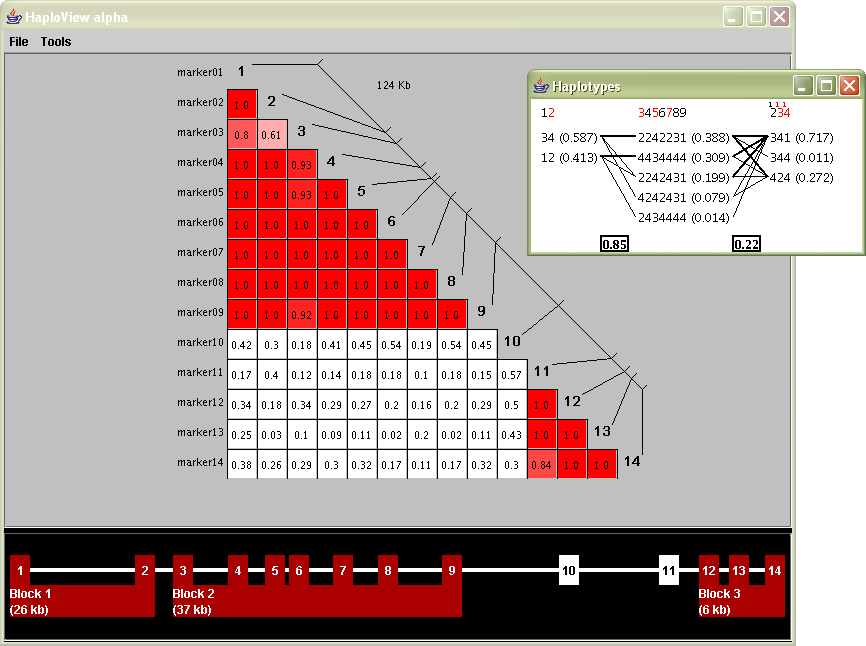Minimize the Haplotypes window

pyautogui.click(x=803, y=86)
